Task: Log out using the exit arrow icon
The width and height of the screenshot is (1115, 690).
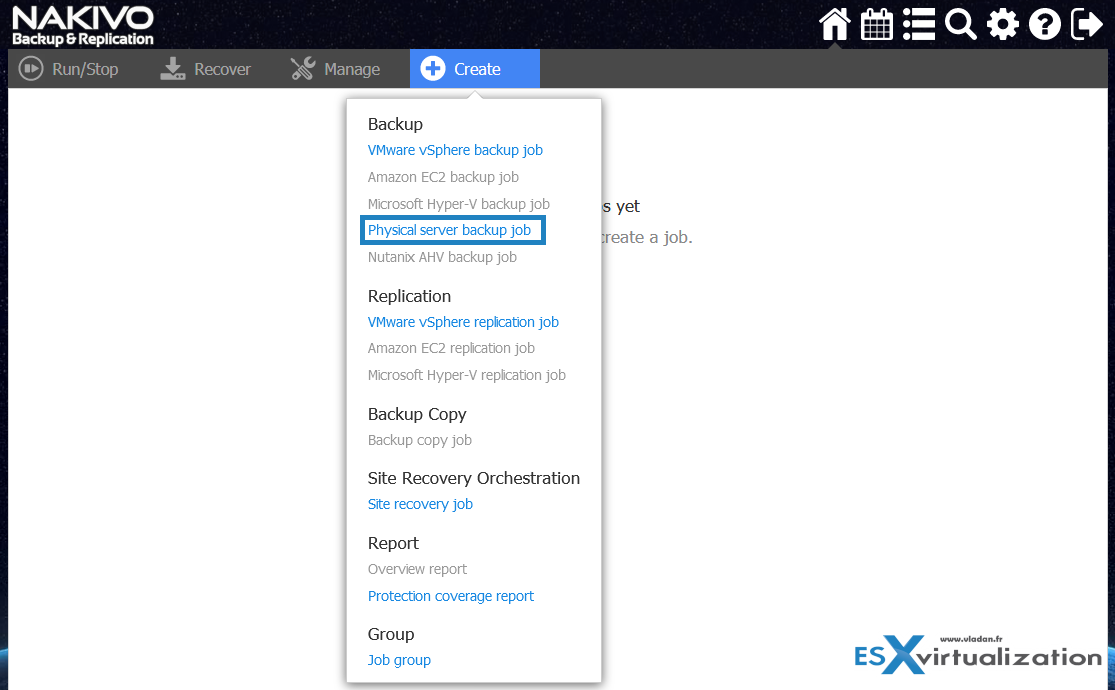Action: [x=1087, y=24]
